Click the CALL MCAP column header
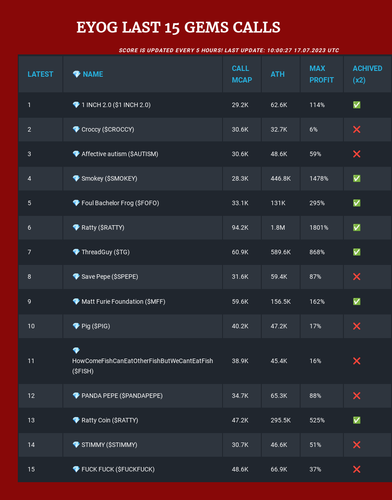 (x=242, y=74)
